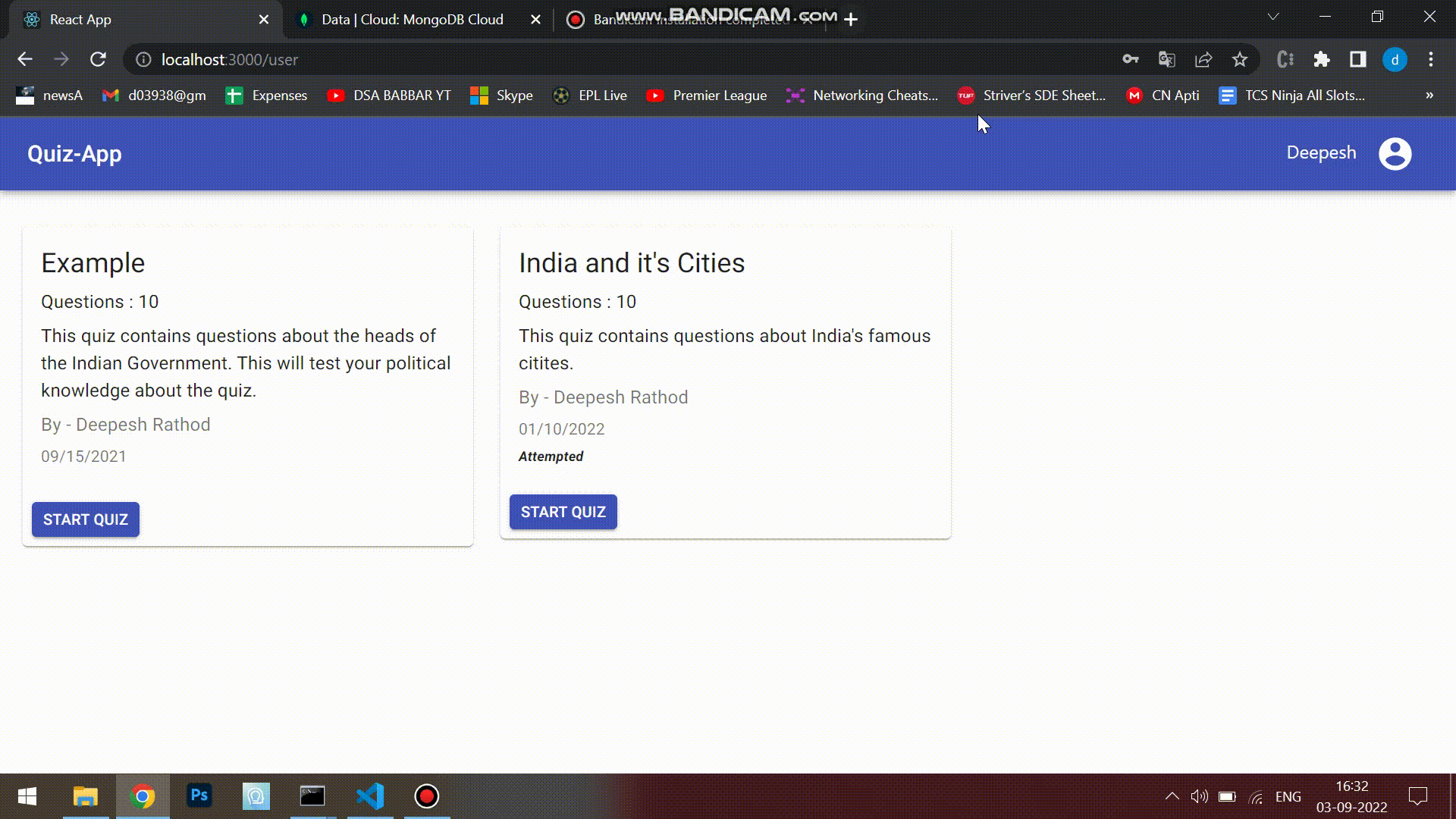Open Photoshop from the taskbar
The width and height of the screenshot is (1456, 819).
[x=199, y=797]
